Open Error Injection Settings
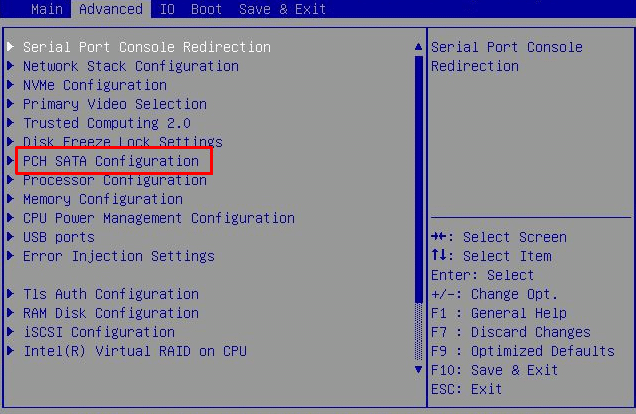This screenshot has height=414, width=636. [x=118, y=256]
